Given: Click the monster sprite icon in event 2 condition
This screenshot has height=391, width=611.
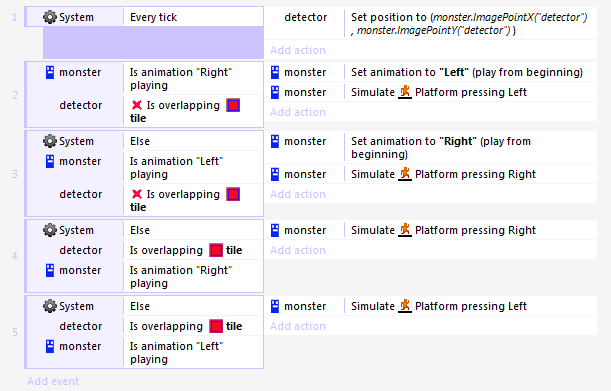Looking at the screenshot, I should point(50,72).
